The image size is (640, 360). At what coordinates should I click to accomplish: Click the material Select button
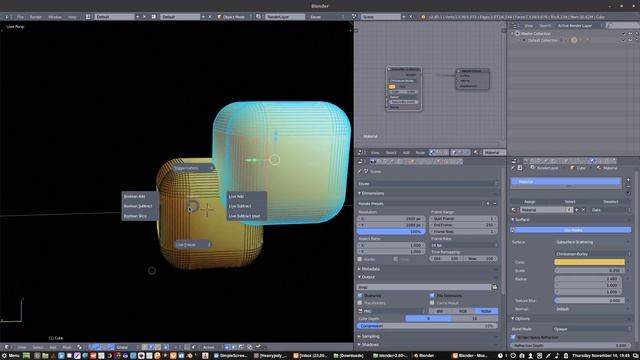570,202
